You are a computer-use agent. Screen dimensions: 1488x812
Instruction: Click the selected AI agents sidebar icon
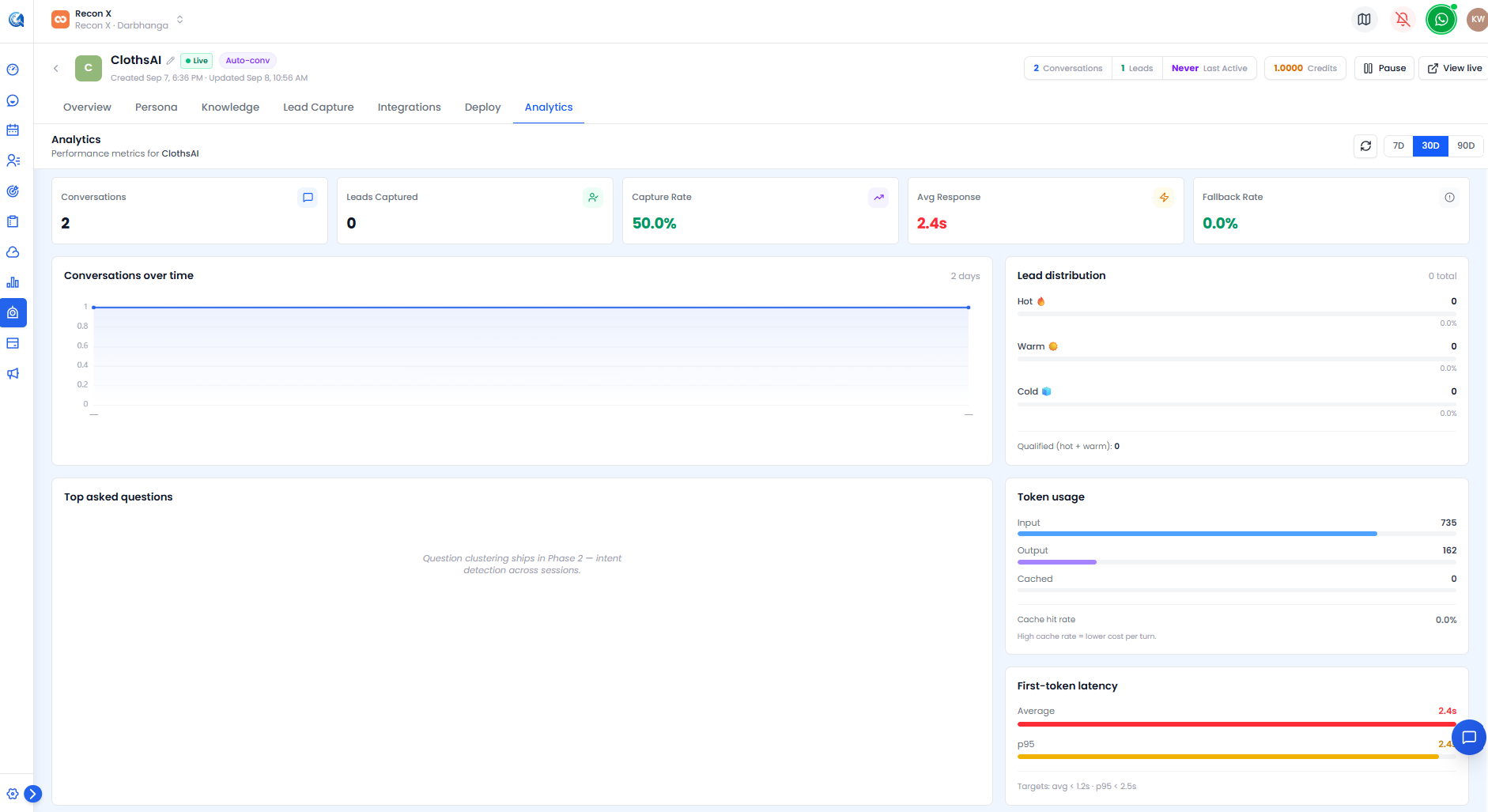(13, 313)
